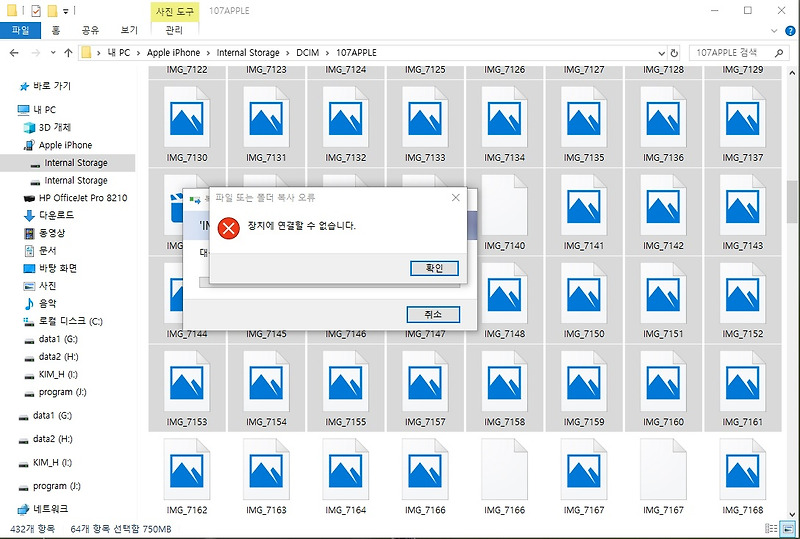Click the copy progress bar in the dialog
800x539 pixels.
point(329,283)
